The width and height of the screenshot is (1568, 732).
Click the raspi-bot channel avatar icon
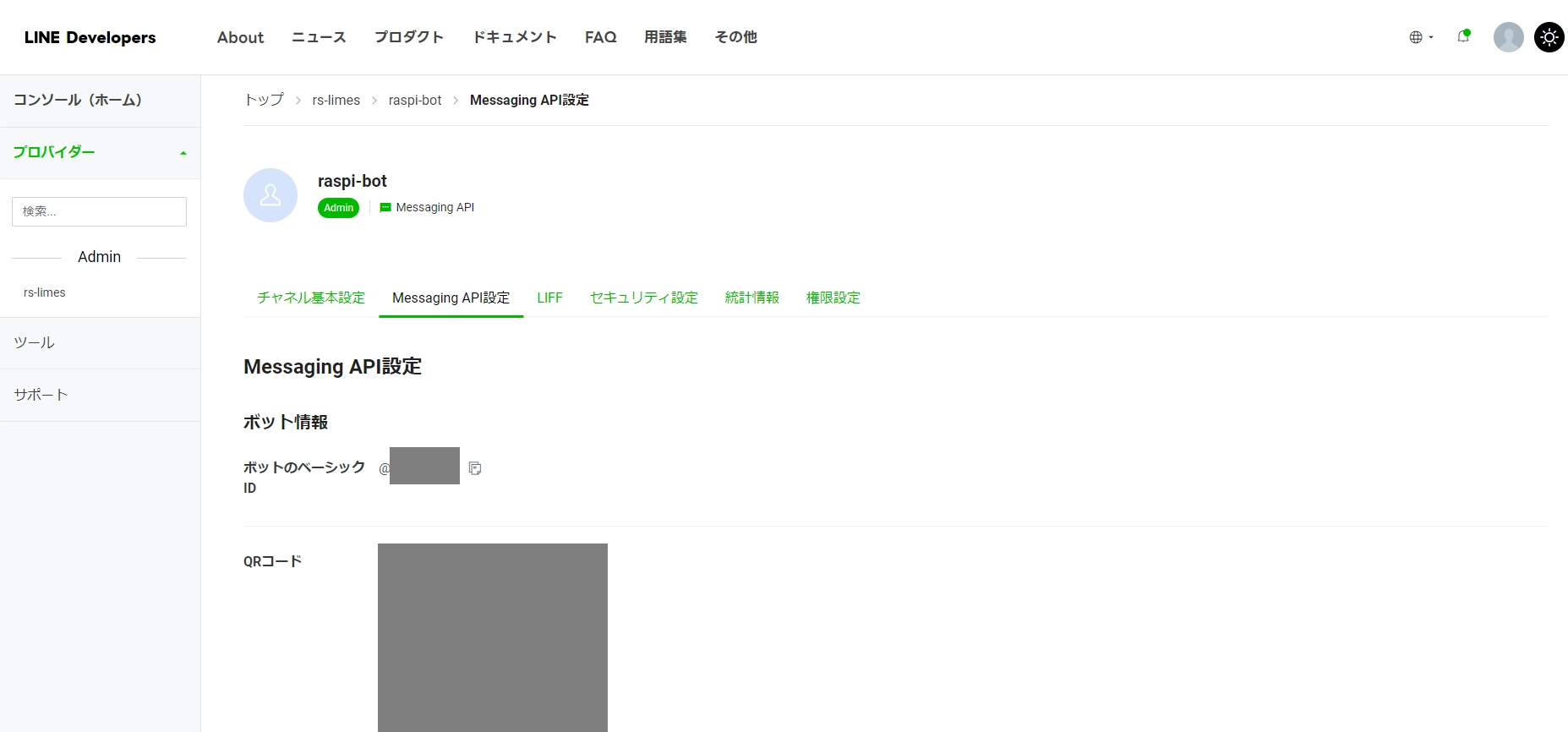(270, 195)
